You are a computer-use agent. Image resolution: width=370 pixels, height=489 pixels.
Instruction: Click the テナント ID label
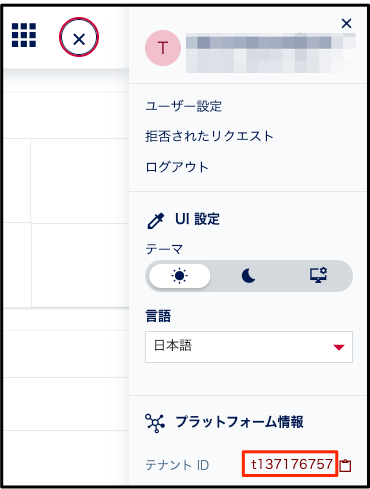click(177, 465)
